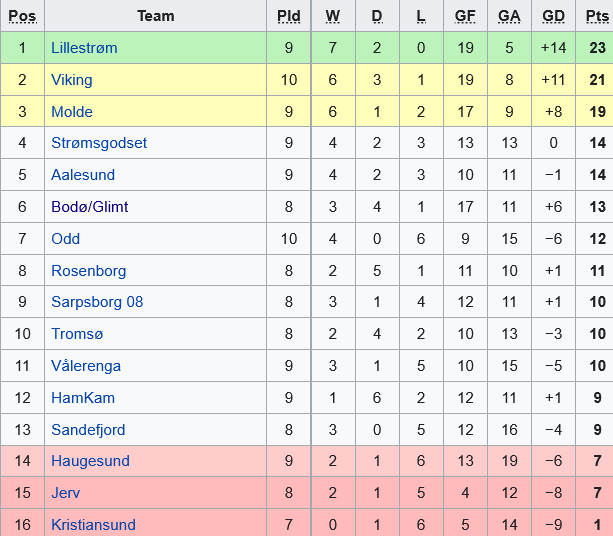This screenshot has height=536, width=613.
Task: Select the Tromsø team link
Action: pos(77,334)
